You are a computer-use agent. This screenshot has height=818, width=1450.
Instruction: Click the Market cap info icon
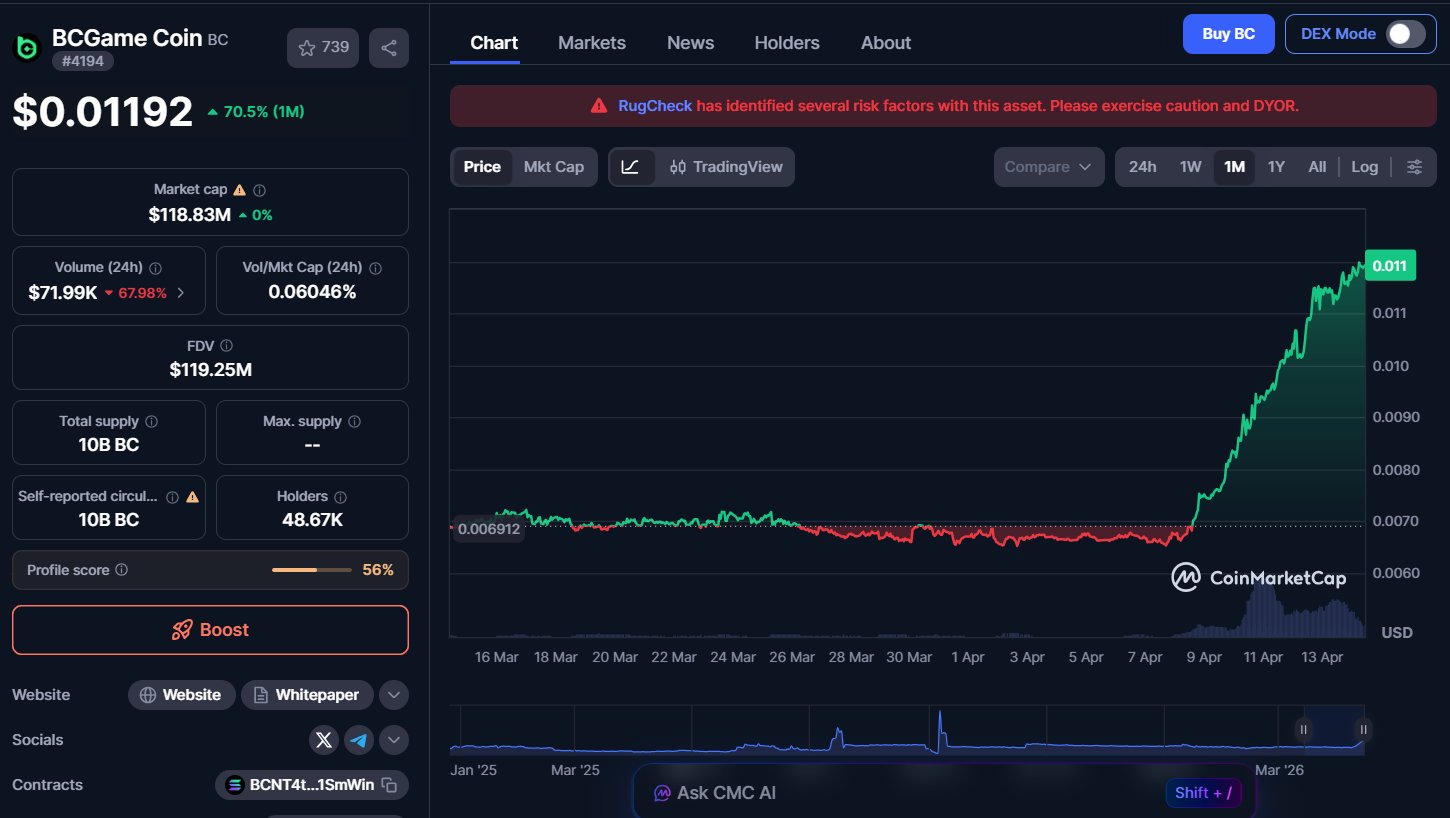coord(260,190)
